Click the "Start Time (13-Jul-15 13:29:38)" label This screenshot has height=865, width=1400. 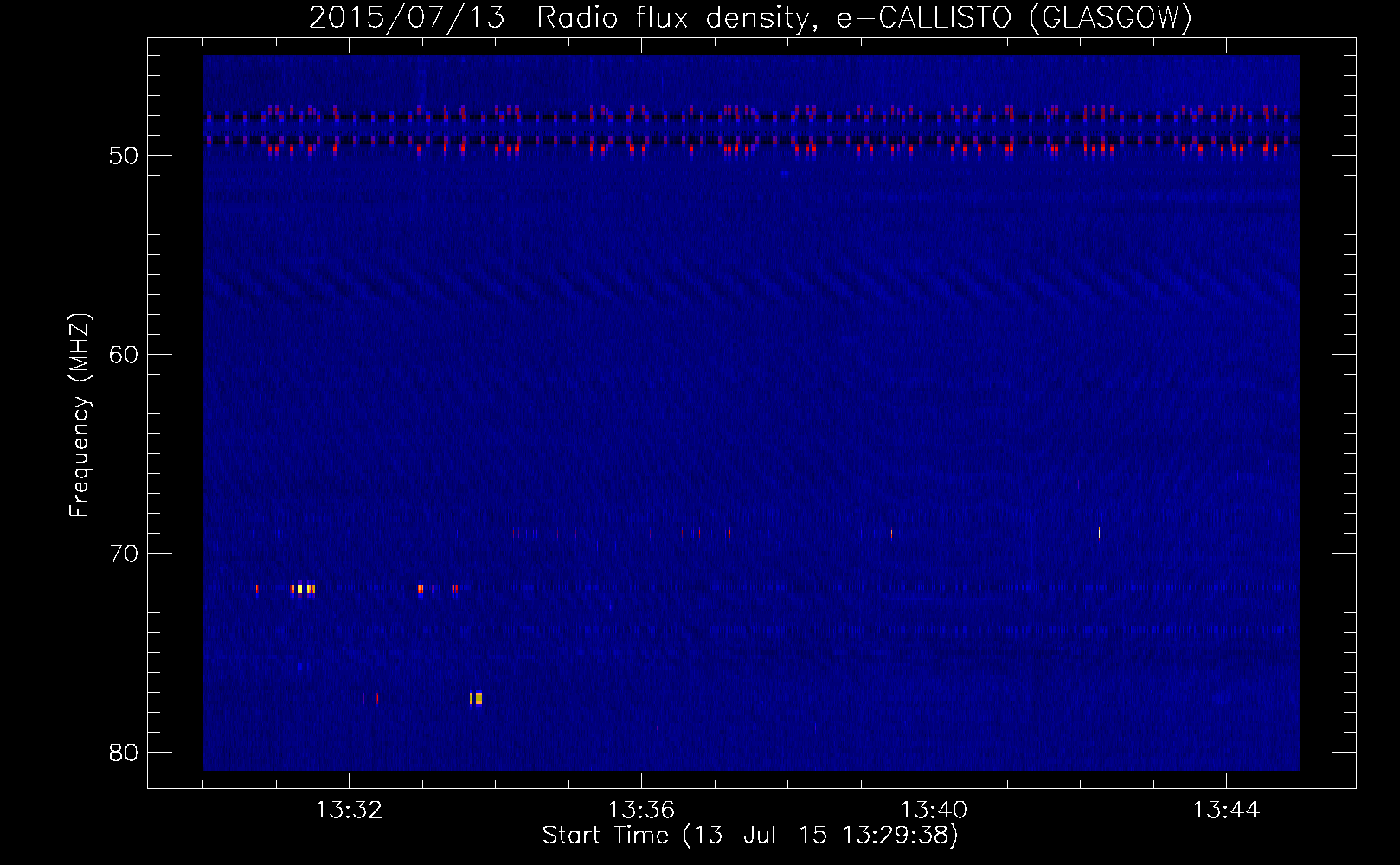point(750,836)
